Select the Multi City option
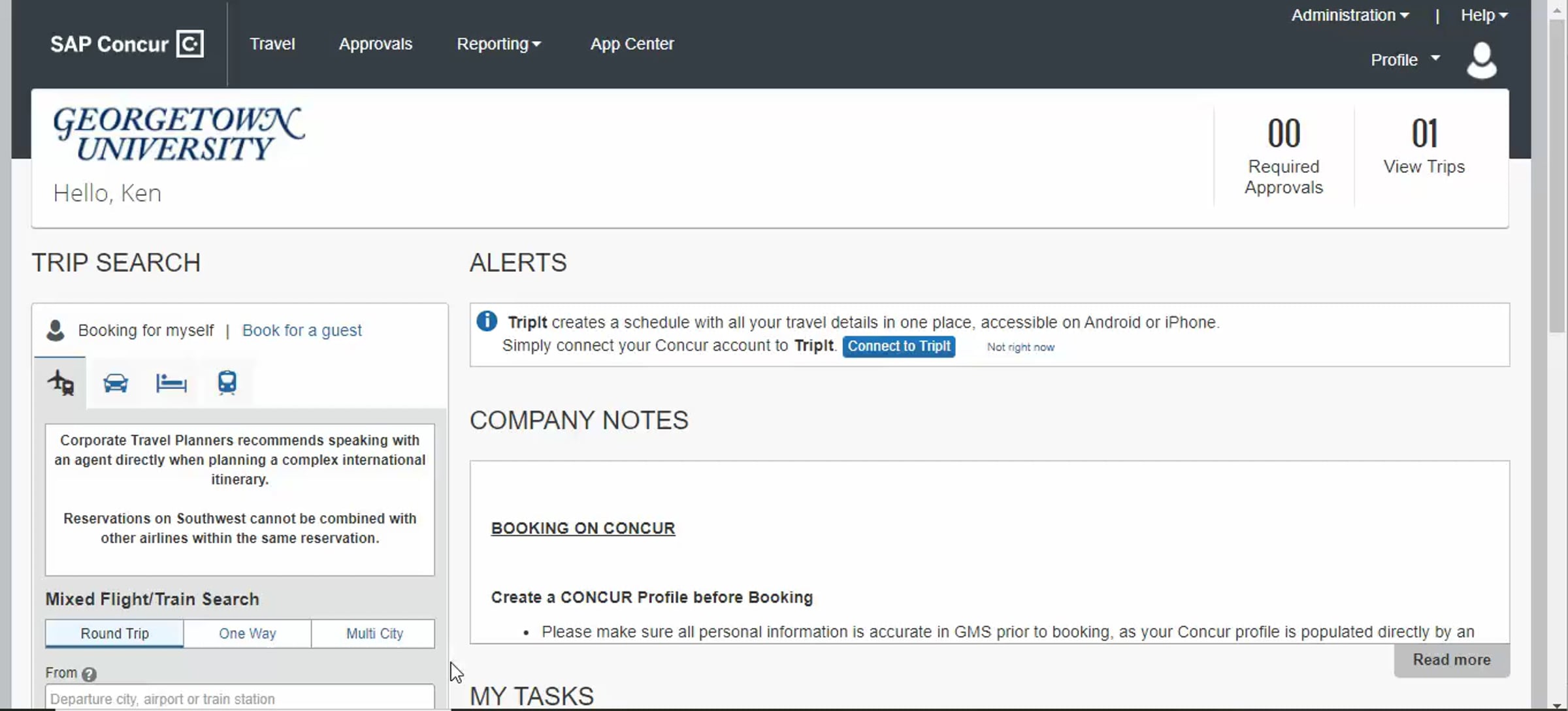Image resolution: width=1568 pixels, height=711 pixels. point(374,633)
